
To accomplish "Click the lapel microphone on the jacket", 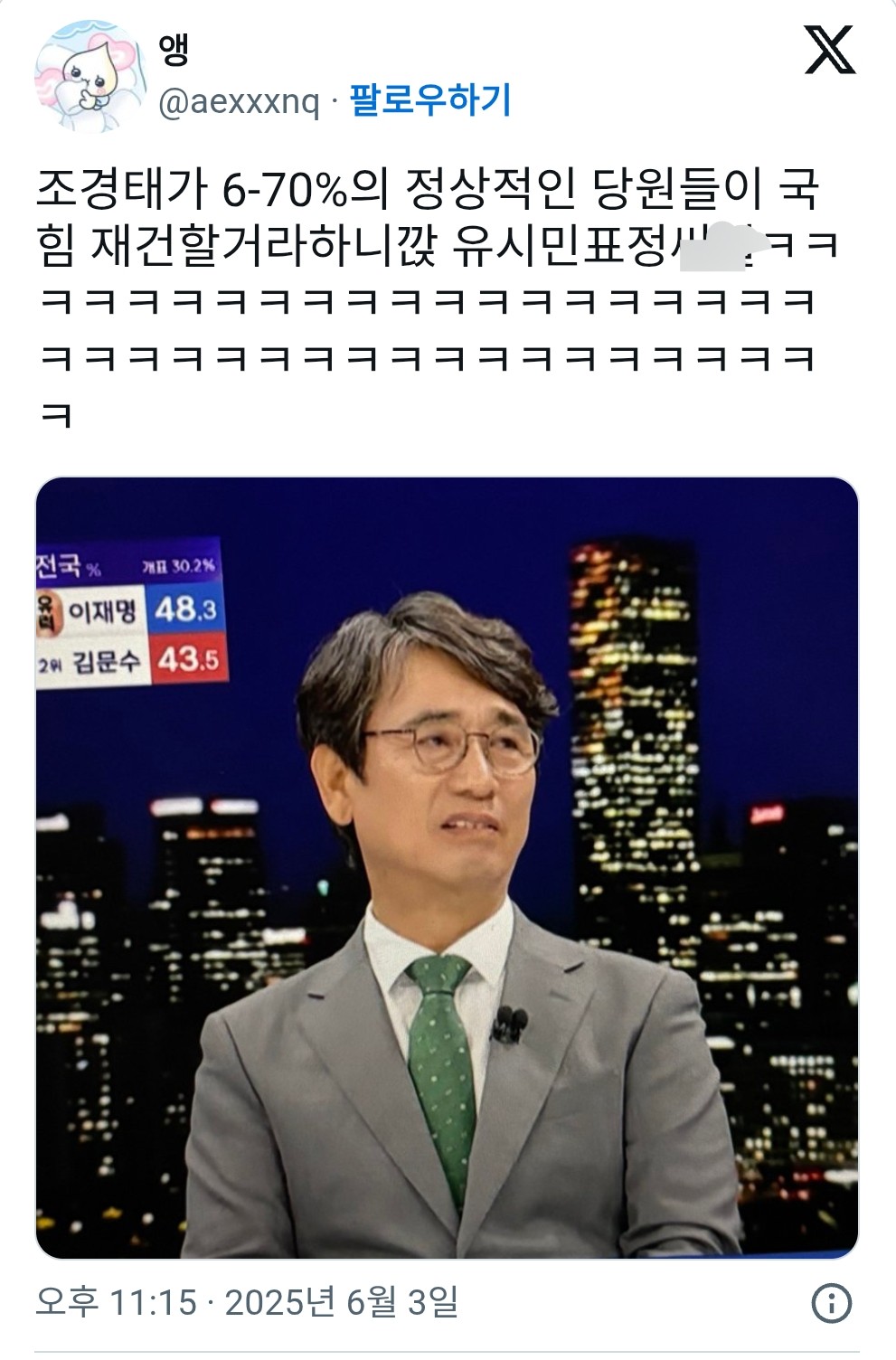I will (511, 1025).
